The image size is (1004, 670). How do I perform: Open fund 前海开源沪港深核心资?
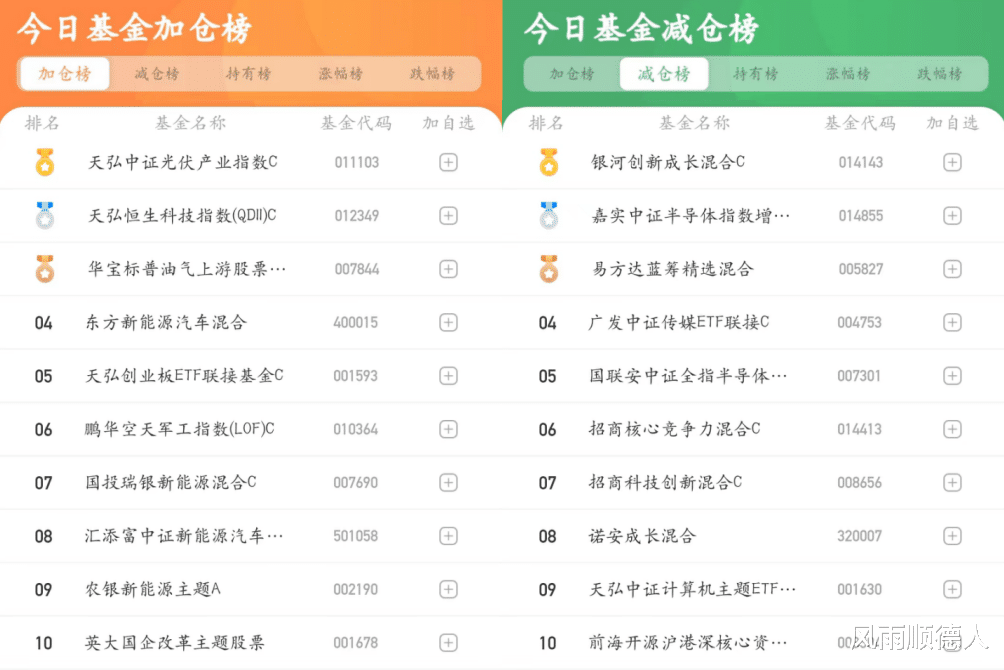tap(688, 642)
